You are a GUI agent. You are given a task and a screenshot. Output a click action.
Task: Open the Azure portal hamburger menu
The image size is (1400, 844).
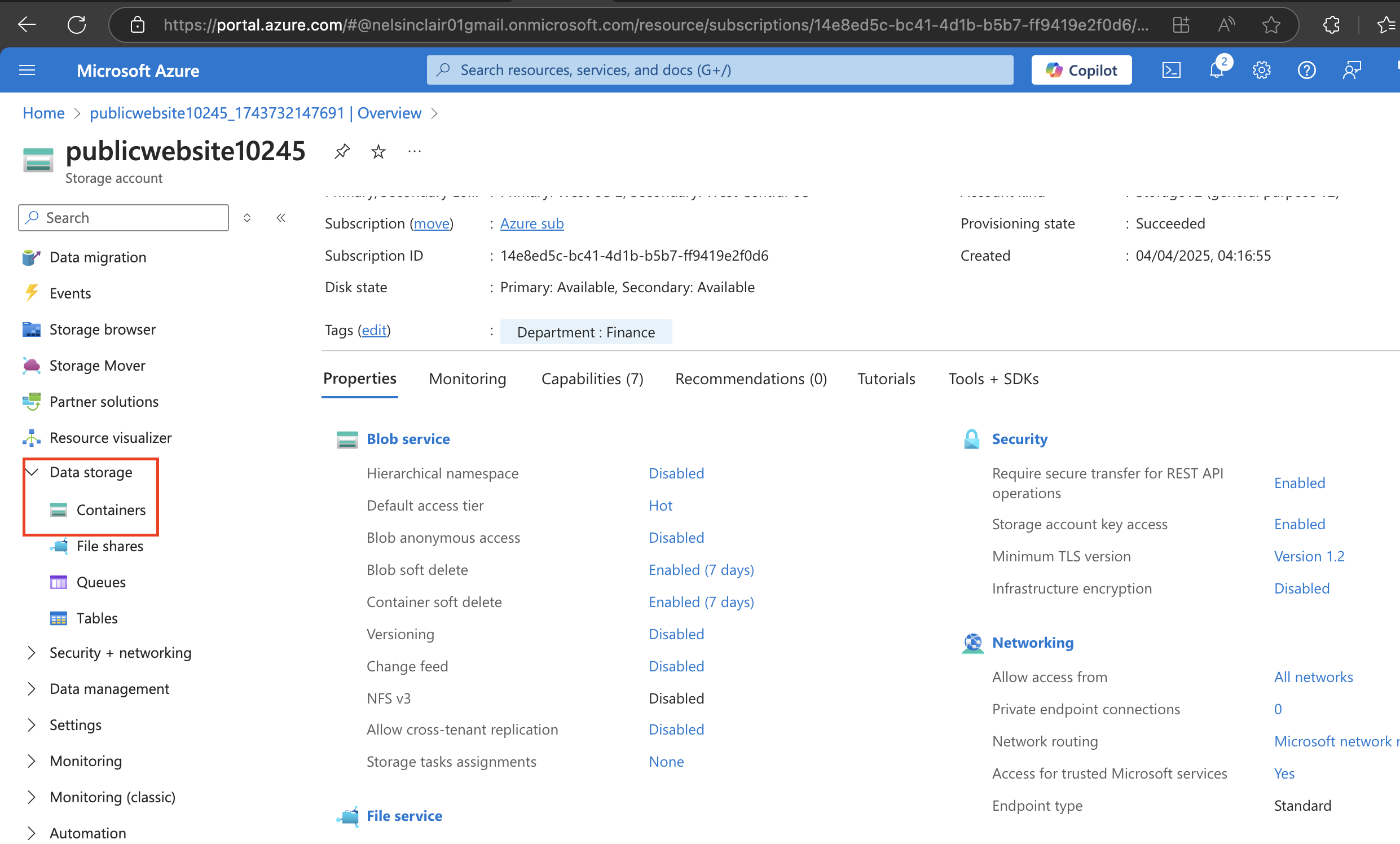[27, 70]
